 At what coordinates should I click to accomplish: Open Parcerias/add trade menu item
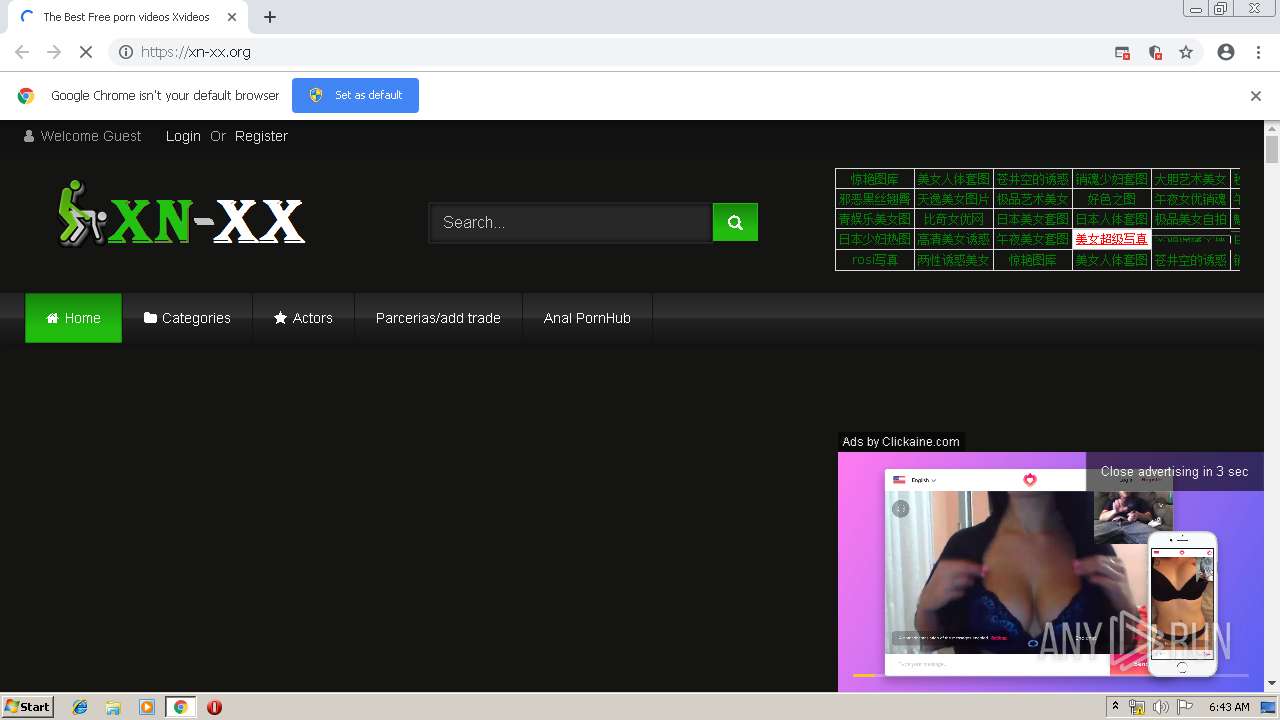(x=438, y=318)
